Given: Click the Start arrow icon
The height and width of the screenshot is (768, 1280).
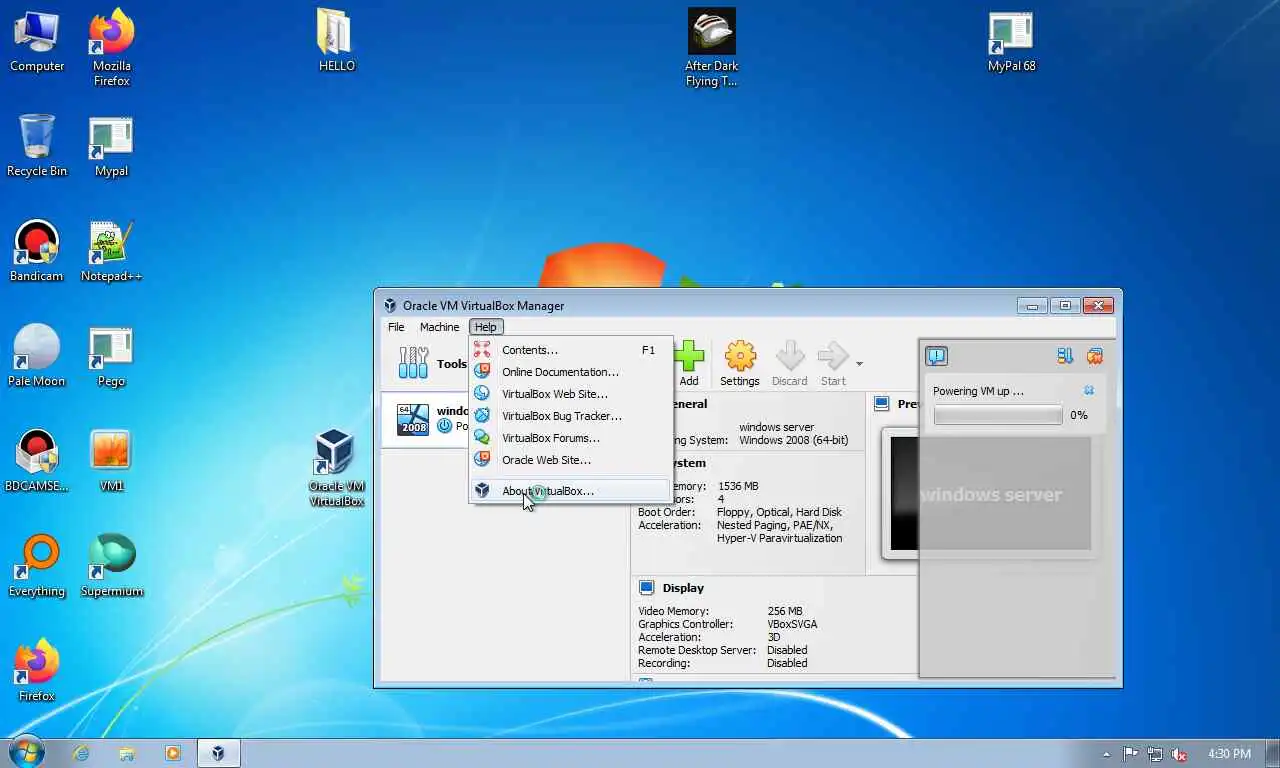Looking at the screenshot, I should coord(833,357).
